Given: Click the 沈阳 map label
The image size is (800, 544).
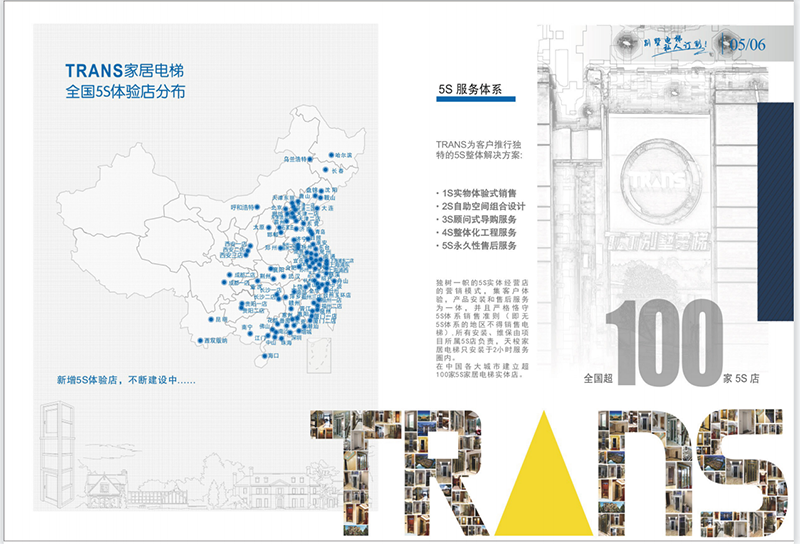Looking at the screenshot, I should [x=331, y=190].
